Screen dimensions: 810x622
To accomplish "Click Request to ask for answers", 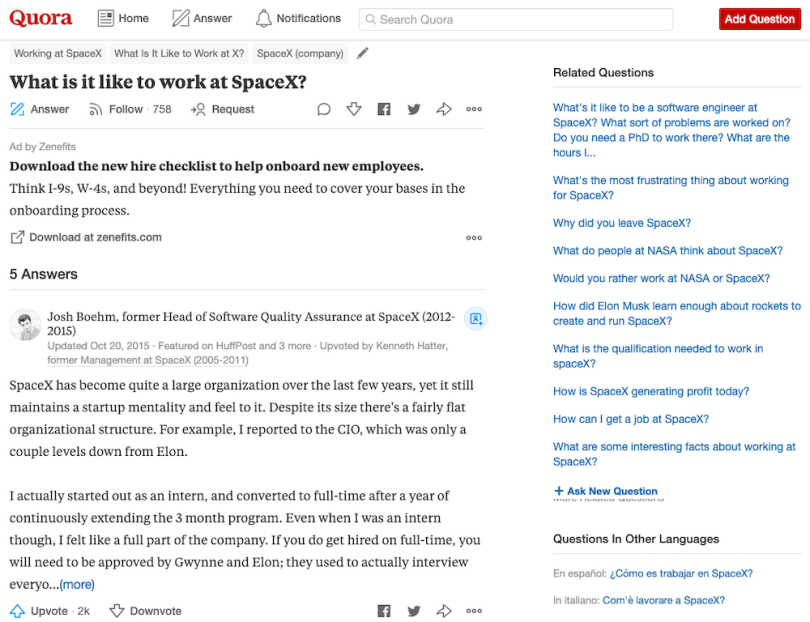I will pos(223,110).
